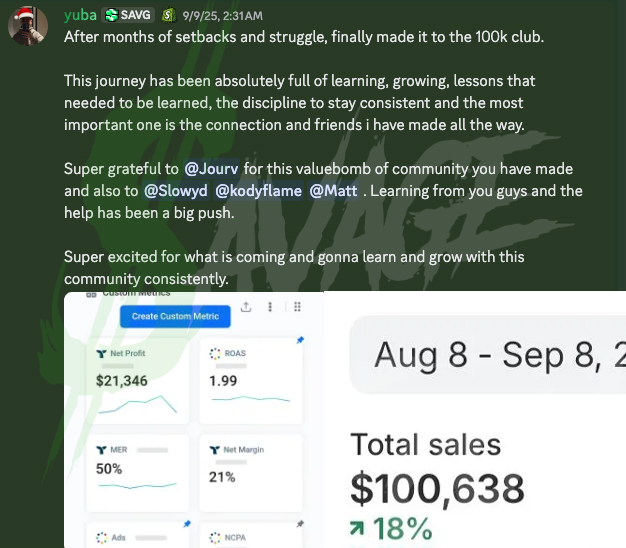Click the @Slowyd mention
The height and width of the screenshot is (548, 626).
pos(175,191)
